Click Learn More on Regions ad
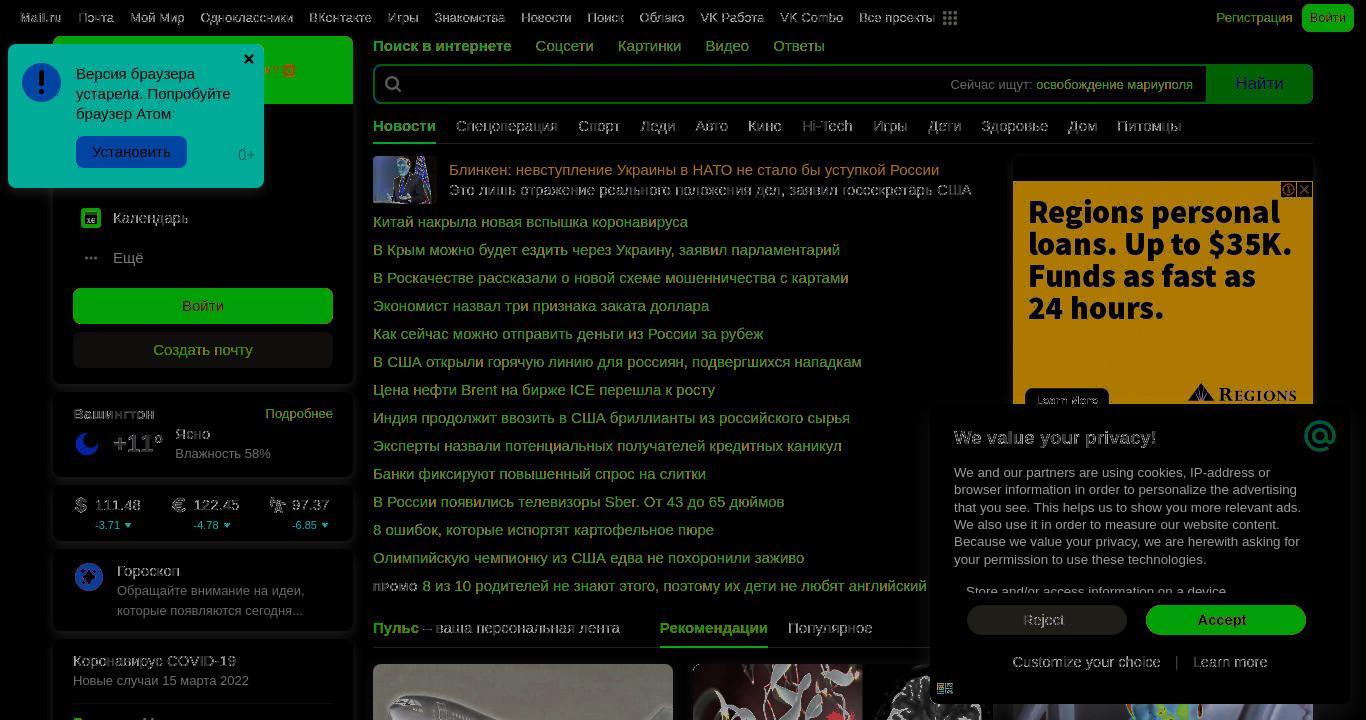1366x720 pixels. (x=1067, y=399)
